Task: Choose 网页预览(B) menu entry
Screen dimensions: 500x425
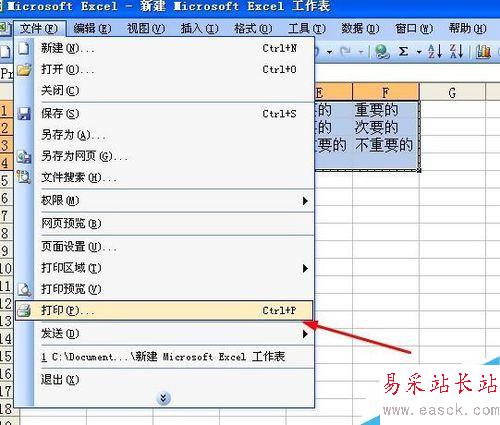Action: pos(164,223)
